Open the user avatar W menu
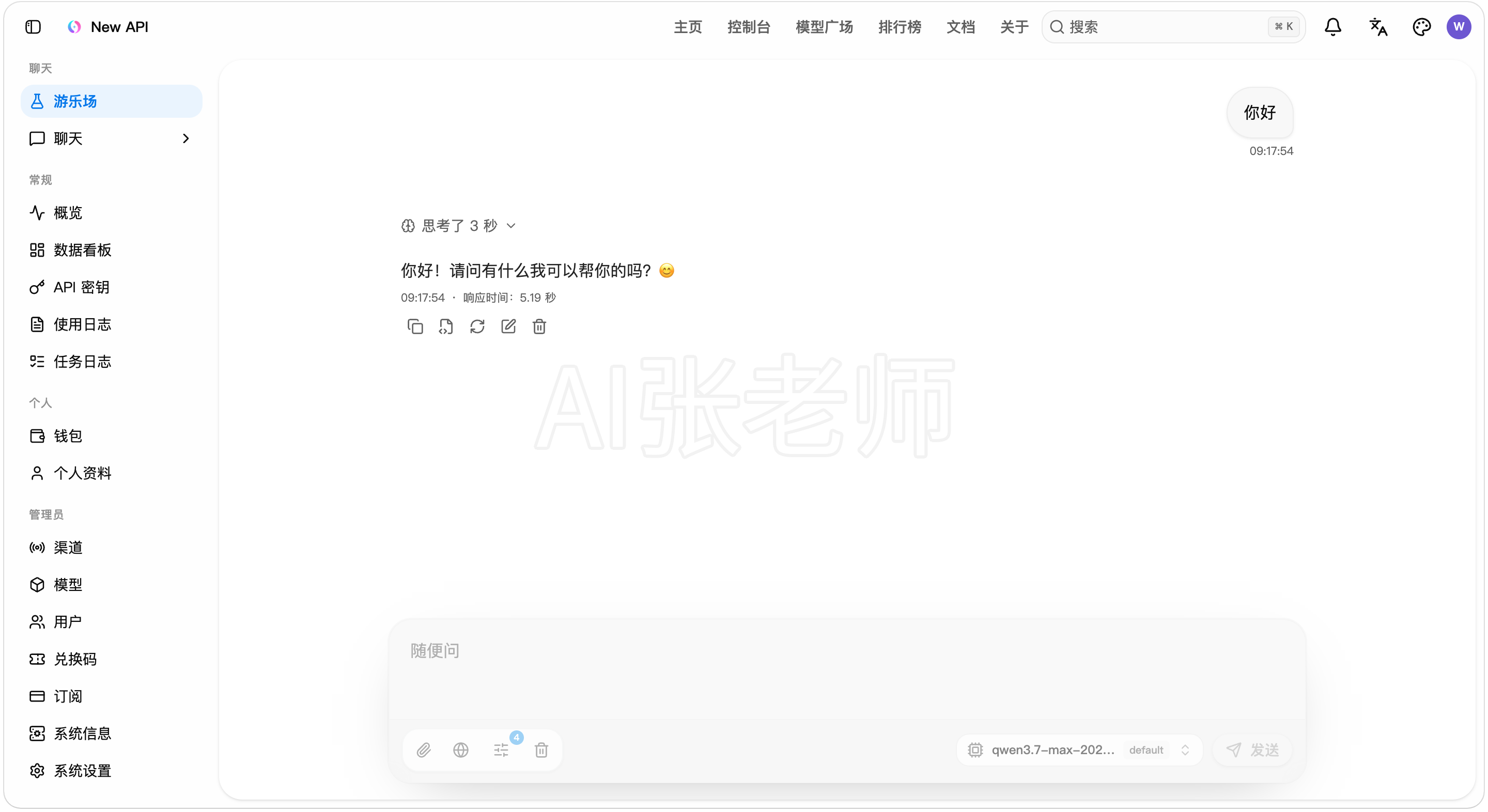The height and width of the screenshot is (812, 1488). tap(1459, 26)
